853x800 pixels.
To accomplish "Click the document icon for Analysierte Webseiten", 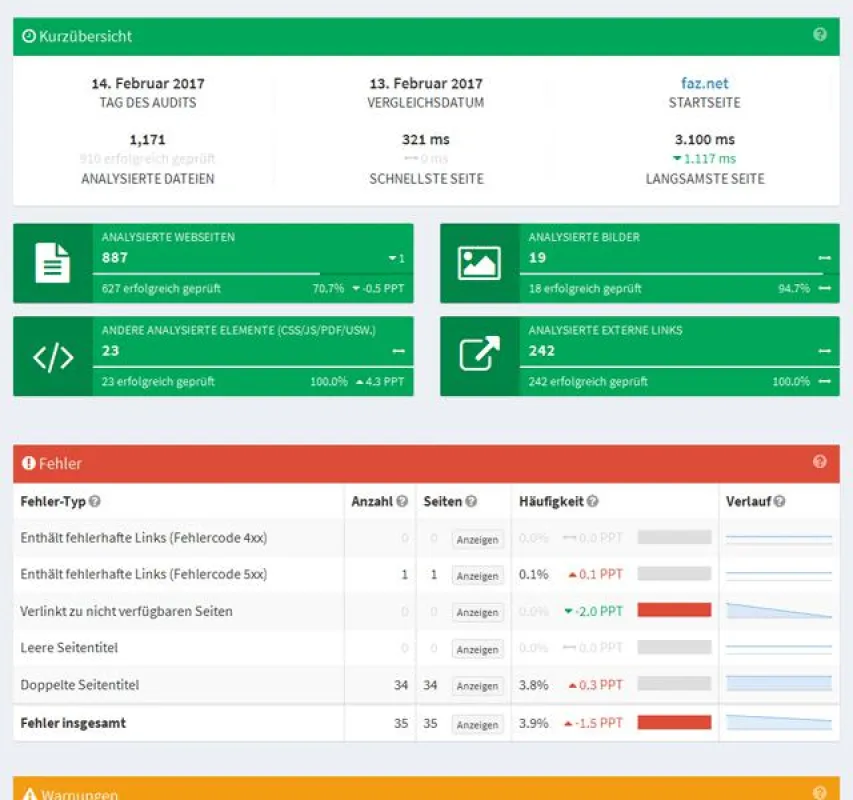I will pyautogui.click(x=53, y=263).
